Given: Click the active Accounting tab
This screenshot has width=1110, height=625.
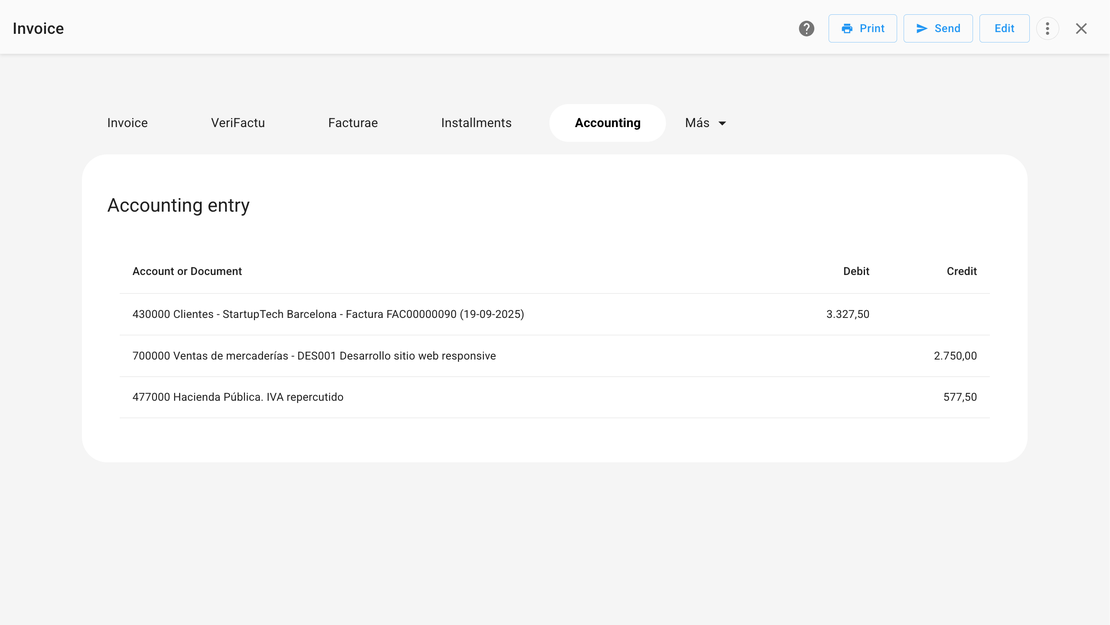Looking at the screenshot, I should point(607,123).
